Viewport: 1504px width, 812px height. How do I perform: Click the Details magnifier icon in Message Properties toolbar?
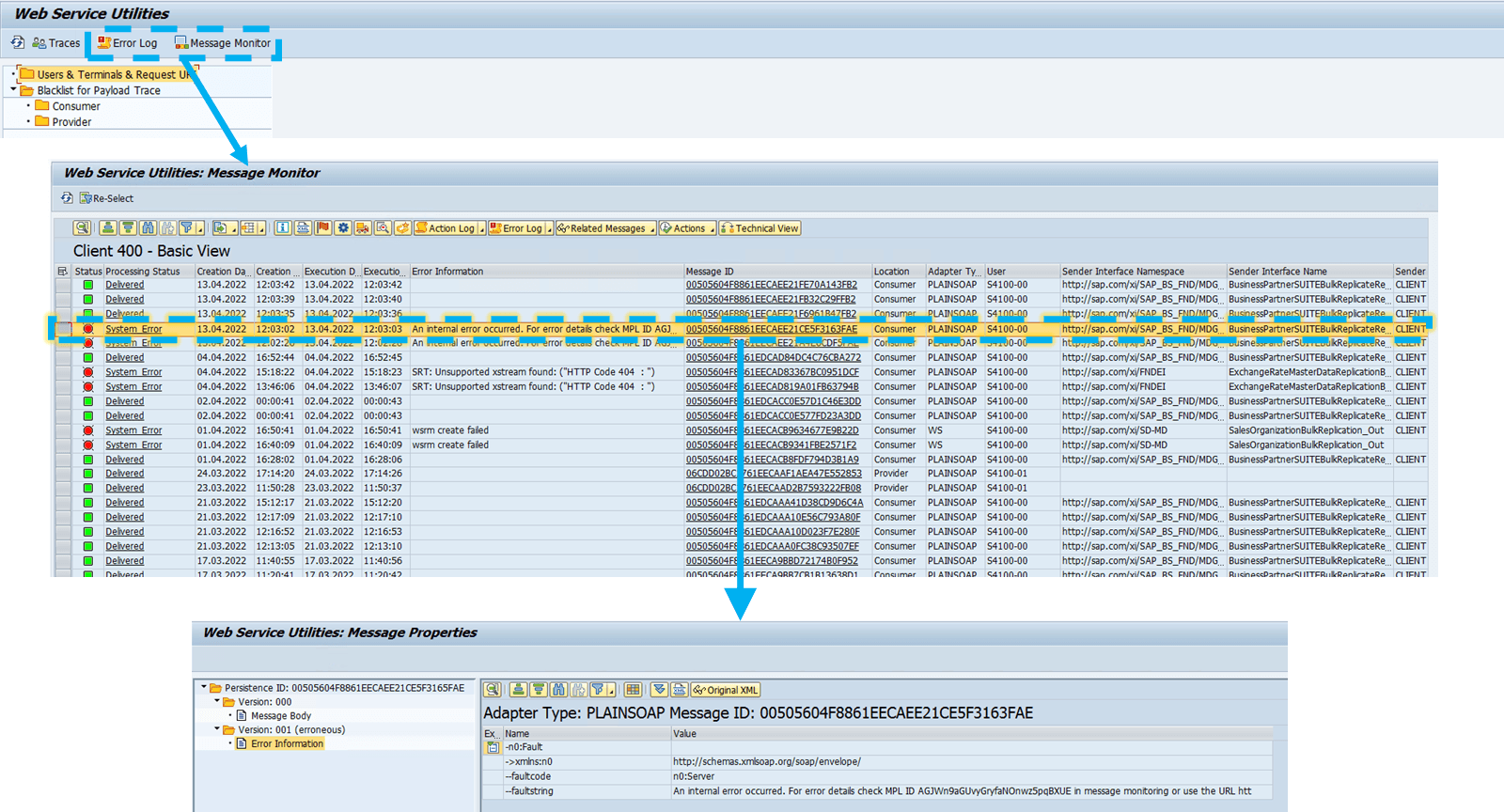pos(492,690)
